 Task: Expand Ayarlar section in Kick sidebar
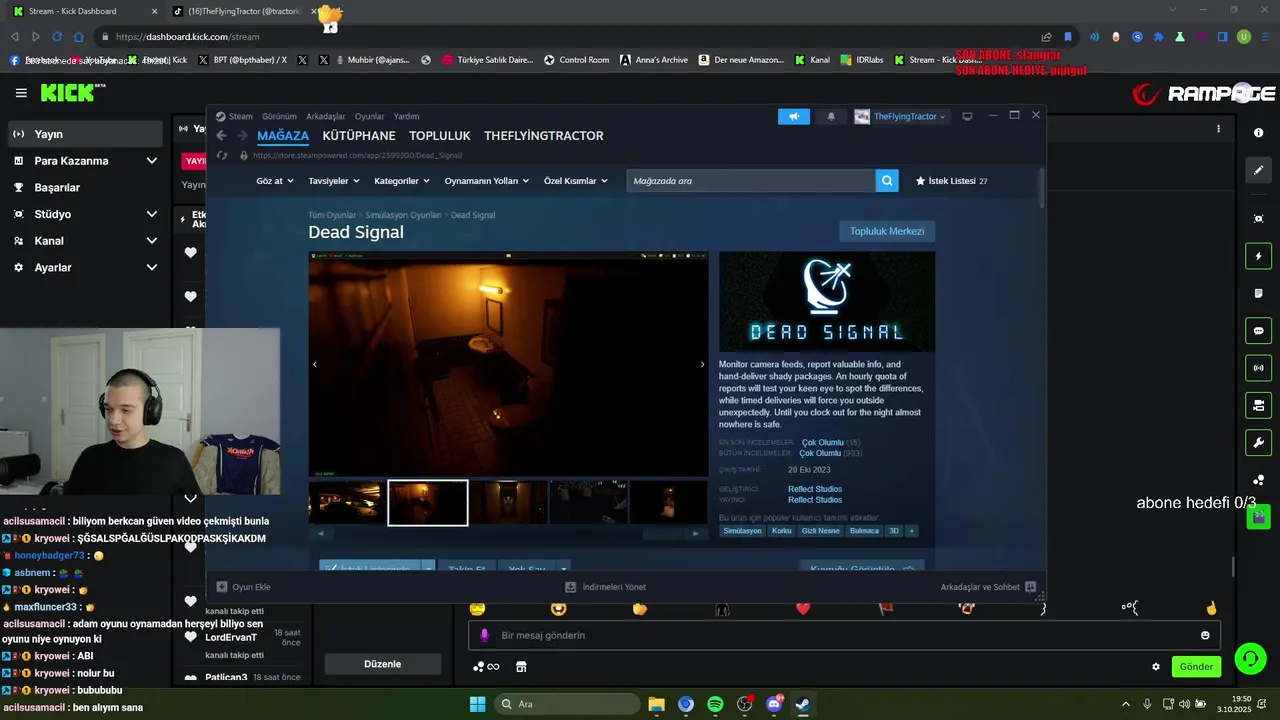tap(152, 268)
